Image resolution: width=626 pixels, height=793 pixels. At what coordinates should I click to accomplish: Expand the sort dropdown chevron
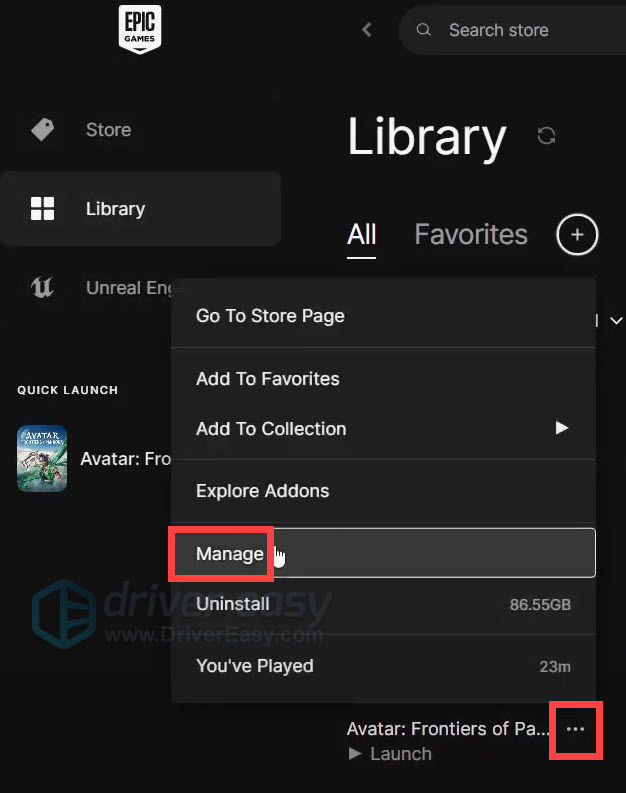pos(616,321)
